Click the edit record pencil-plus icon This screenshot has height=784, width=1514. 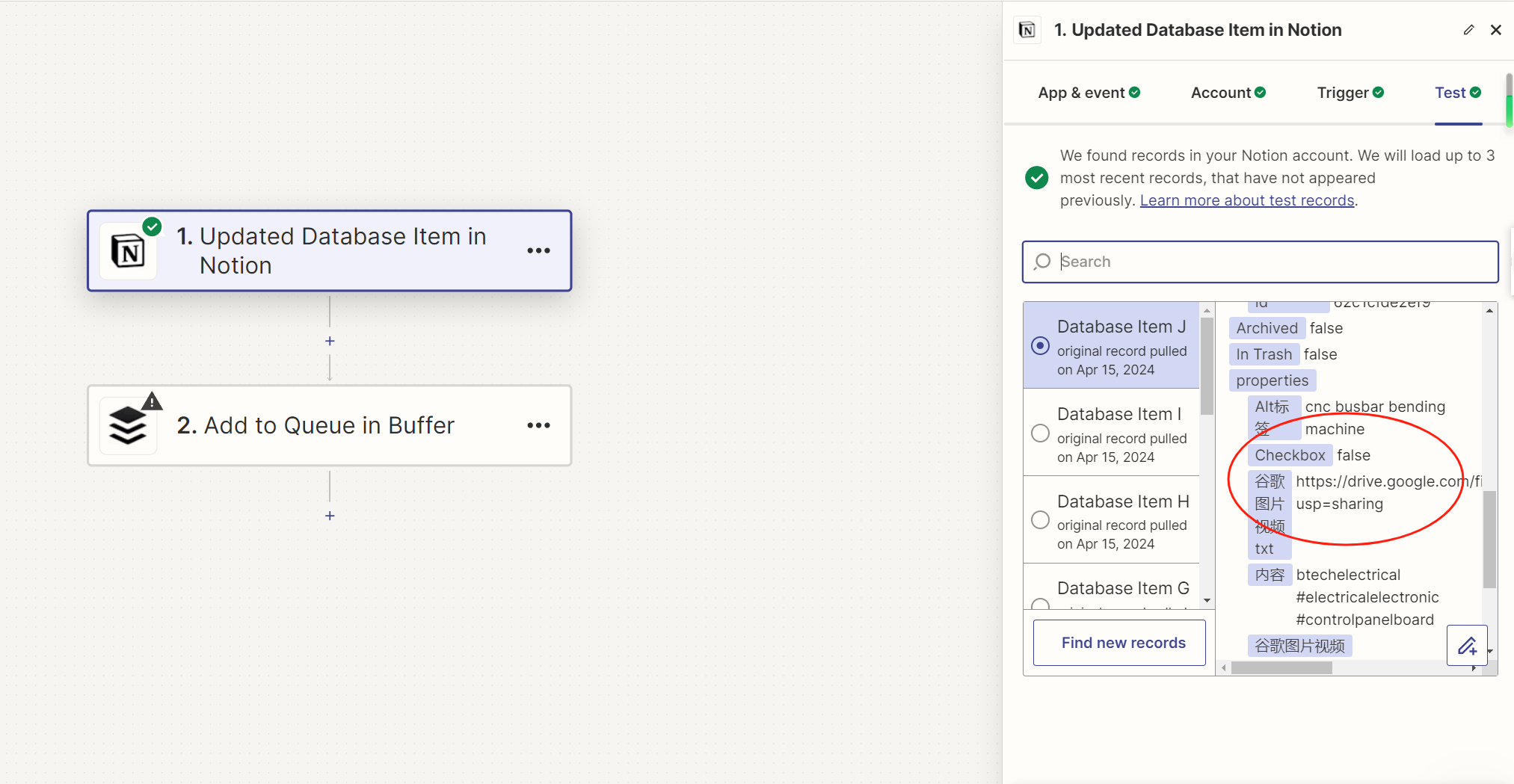coord(1467,645)
